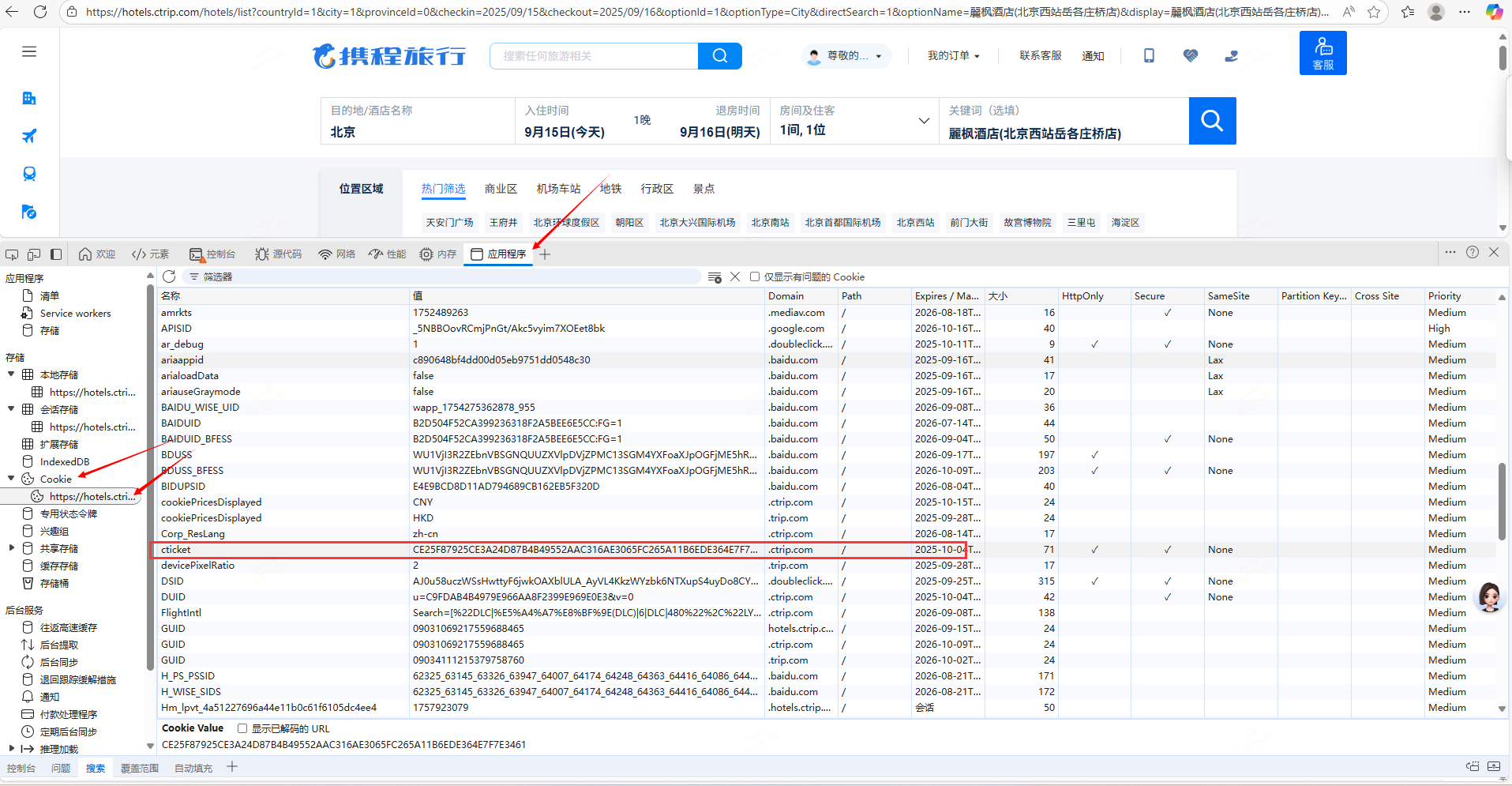Switch to the 源代码 sources tab
The height and width of the screenshot is (786, 1512).
point(279,254)
